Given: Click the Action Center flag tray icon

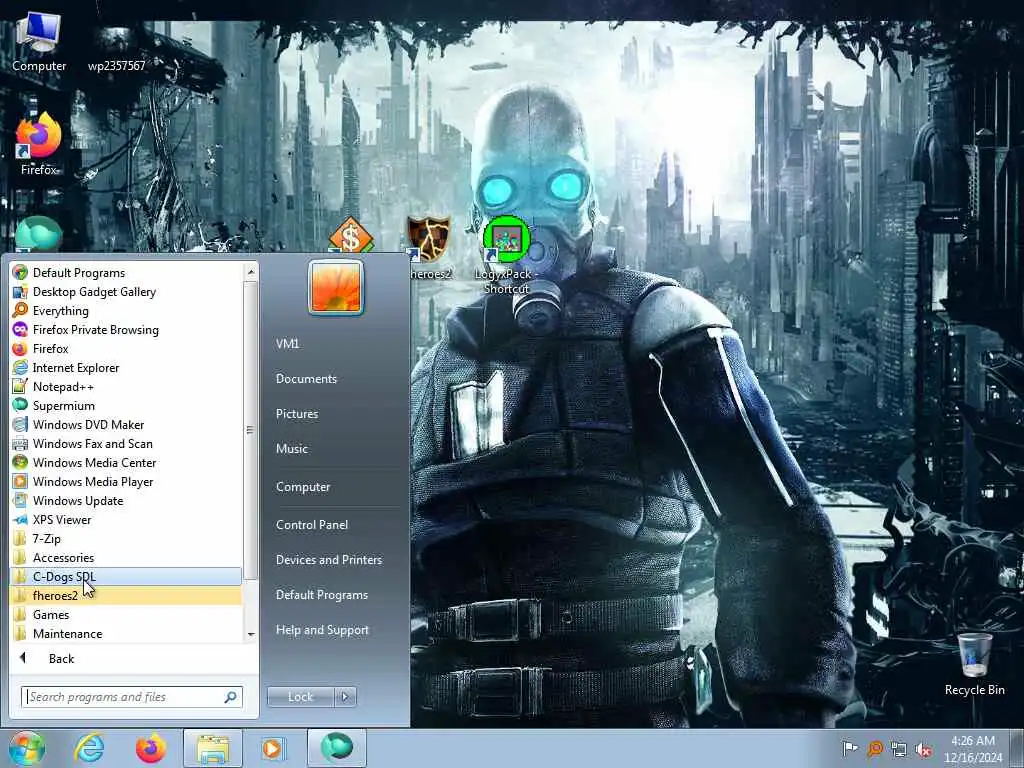Looking at the screenshot, I should (850, 749).
